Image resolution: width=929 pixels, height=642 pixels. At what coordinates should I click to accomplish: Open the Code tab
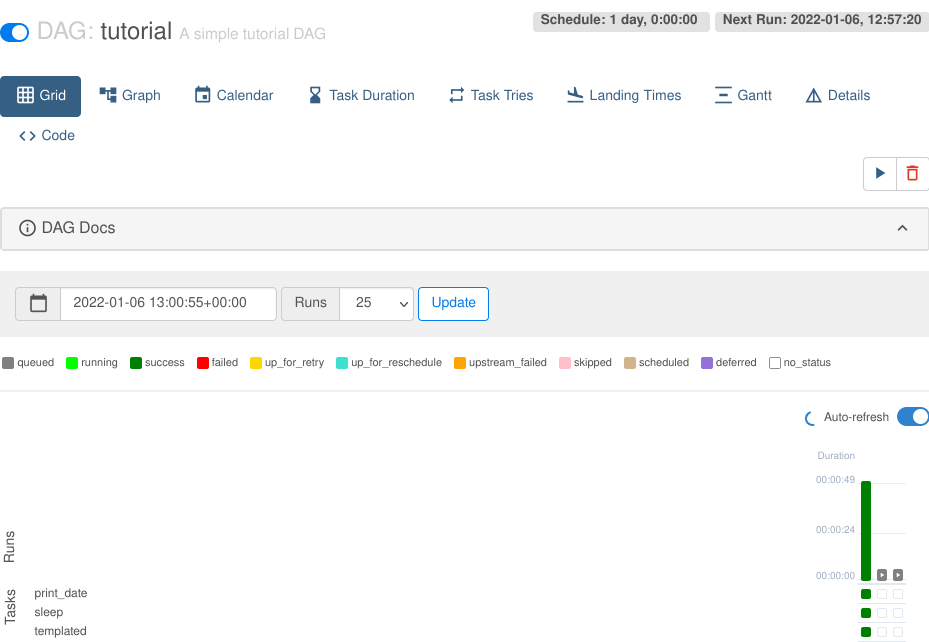pyautogui.click(x=47, y=136)
